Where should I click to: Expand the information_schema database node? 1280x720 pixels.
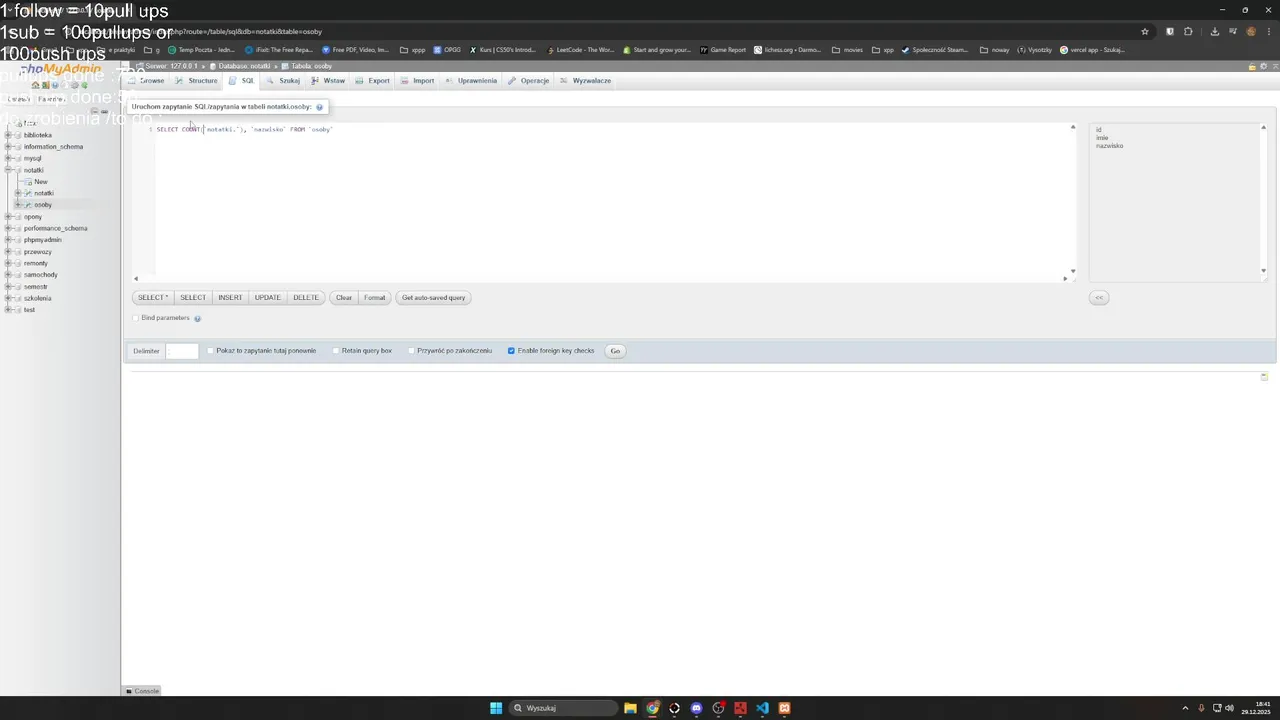click(x=8, y=147)
